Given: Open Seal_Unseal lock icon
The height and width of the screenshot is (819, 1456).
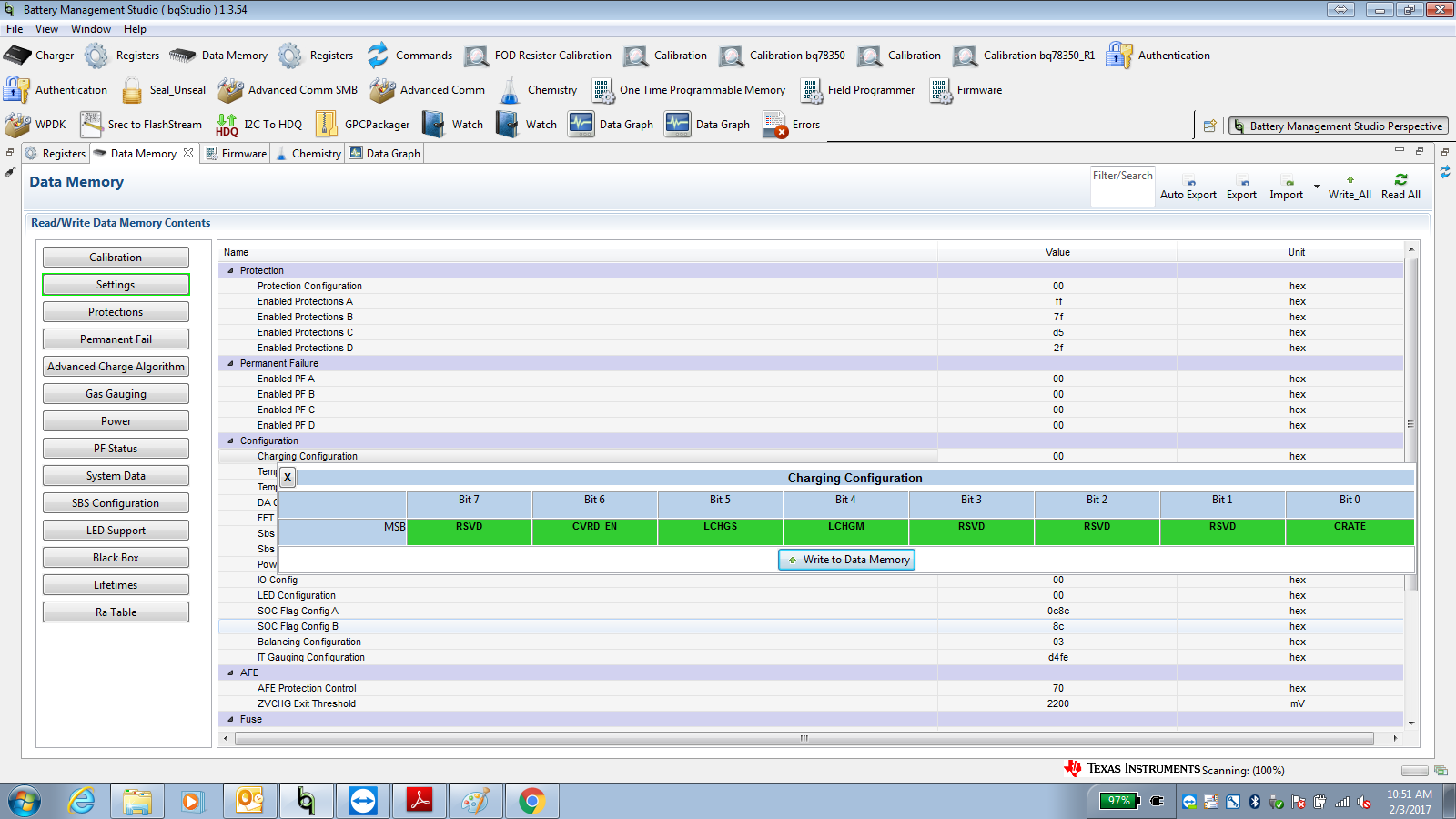Looking at the screenshot, I should 132,90.
